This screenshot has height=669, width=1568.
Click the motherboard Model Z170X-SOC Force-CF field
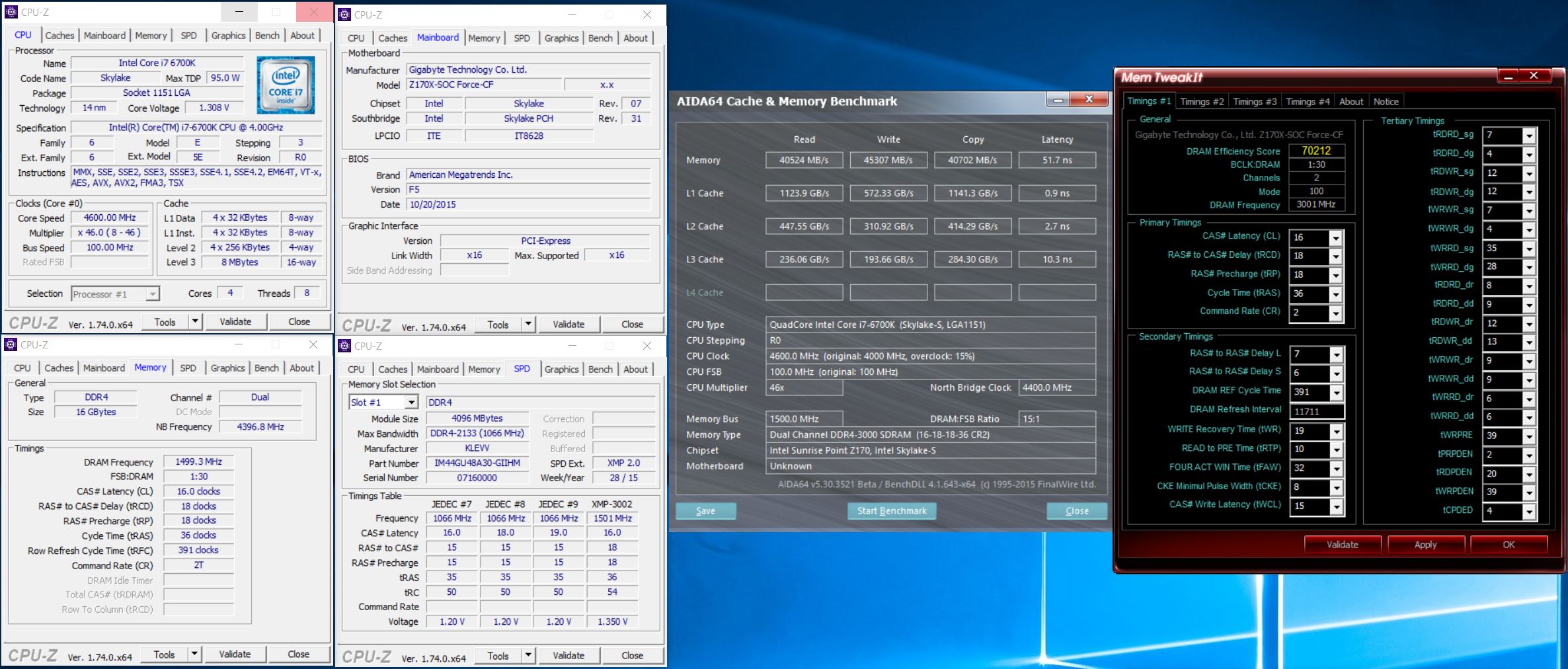(484, 85)
